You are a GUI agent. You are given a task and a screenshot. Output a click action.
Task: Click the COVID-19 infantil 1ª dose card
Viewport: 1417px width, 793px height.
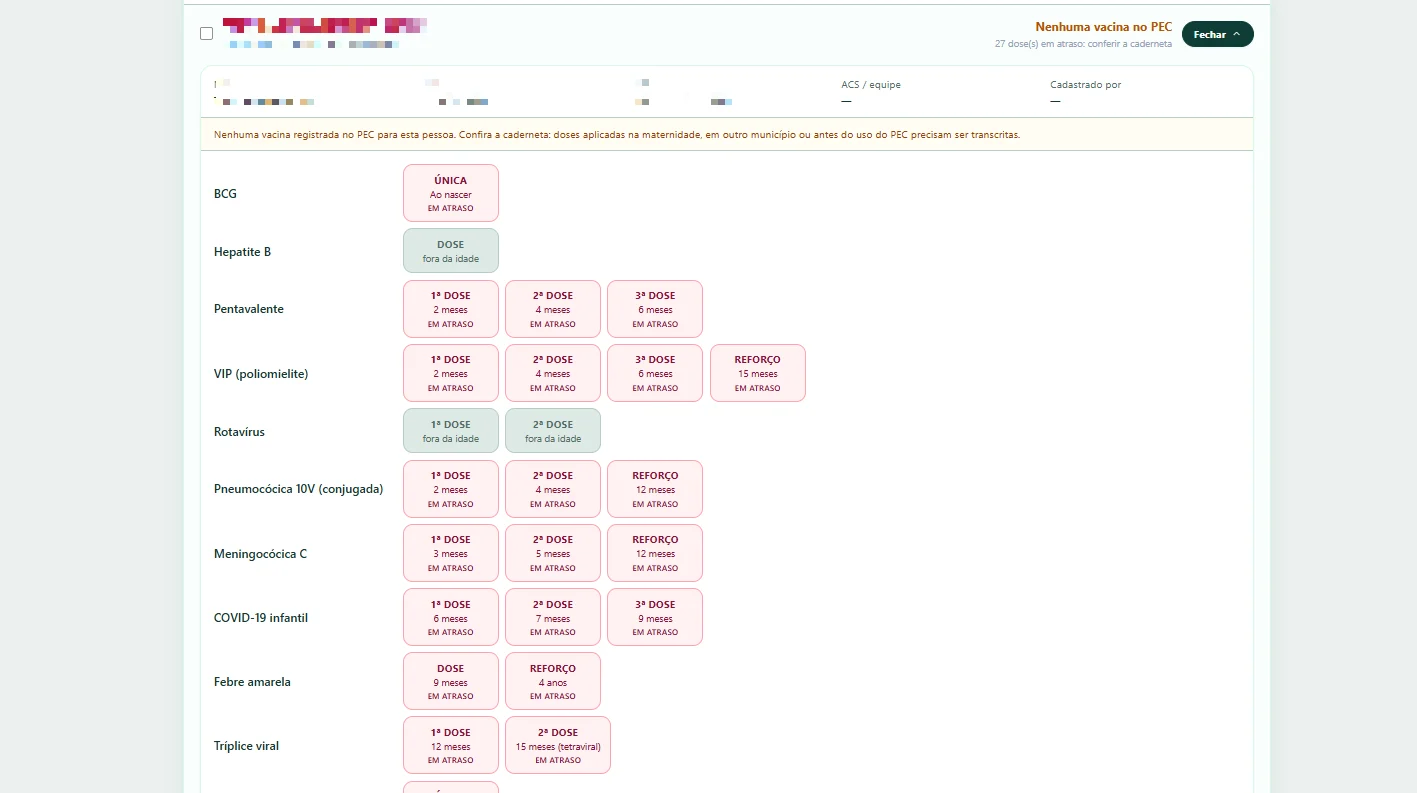pos(451,617)
